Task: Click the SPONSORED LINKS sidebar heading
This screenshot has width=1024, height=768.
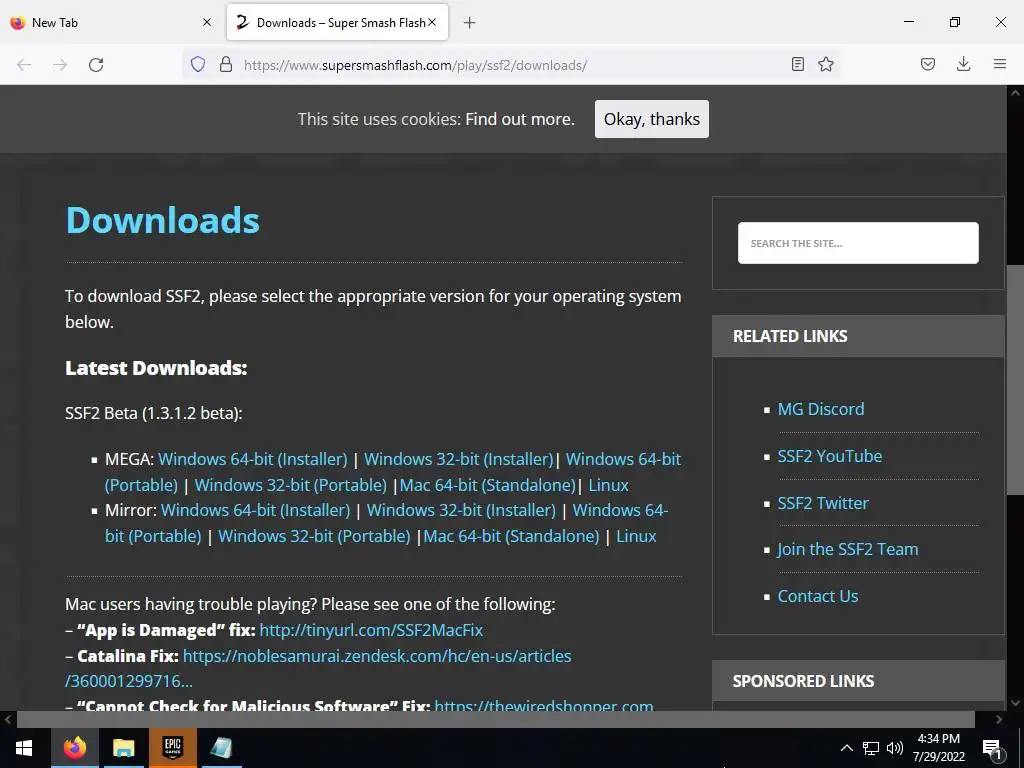Action: pyautogui.click(x=803, y=681)
